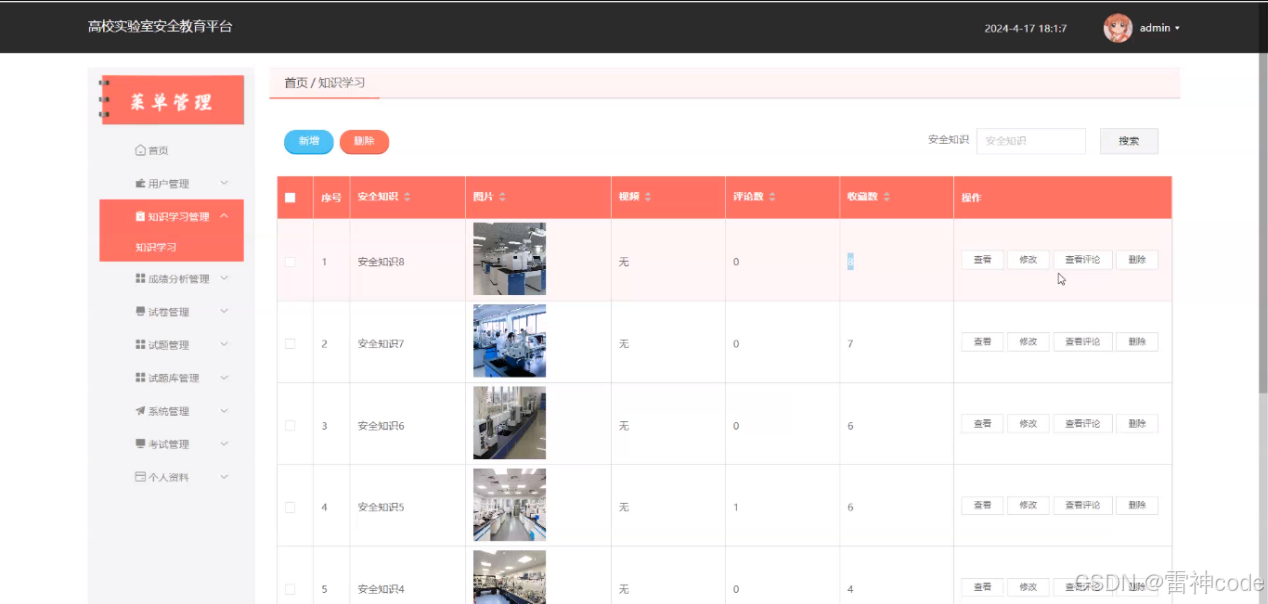Viewport: 1268px width, 604px height.
Task: Click the 安全知识 search input field
Action: click(x=1031, y=140)
